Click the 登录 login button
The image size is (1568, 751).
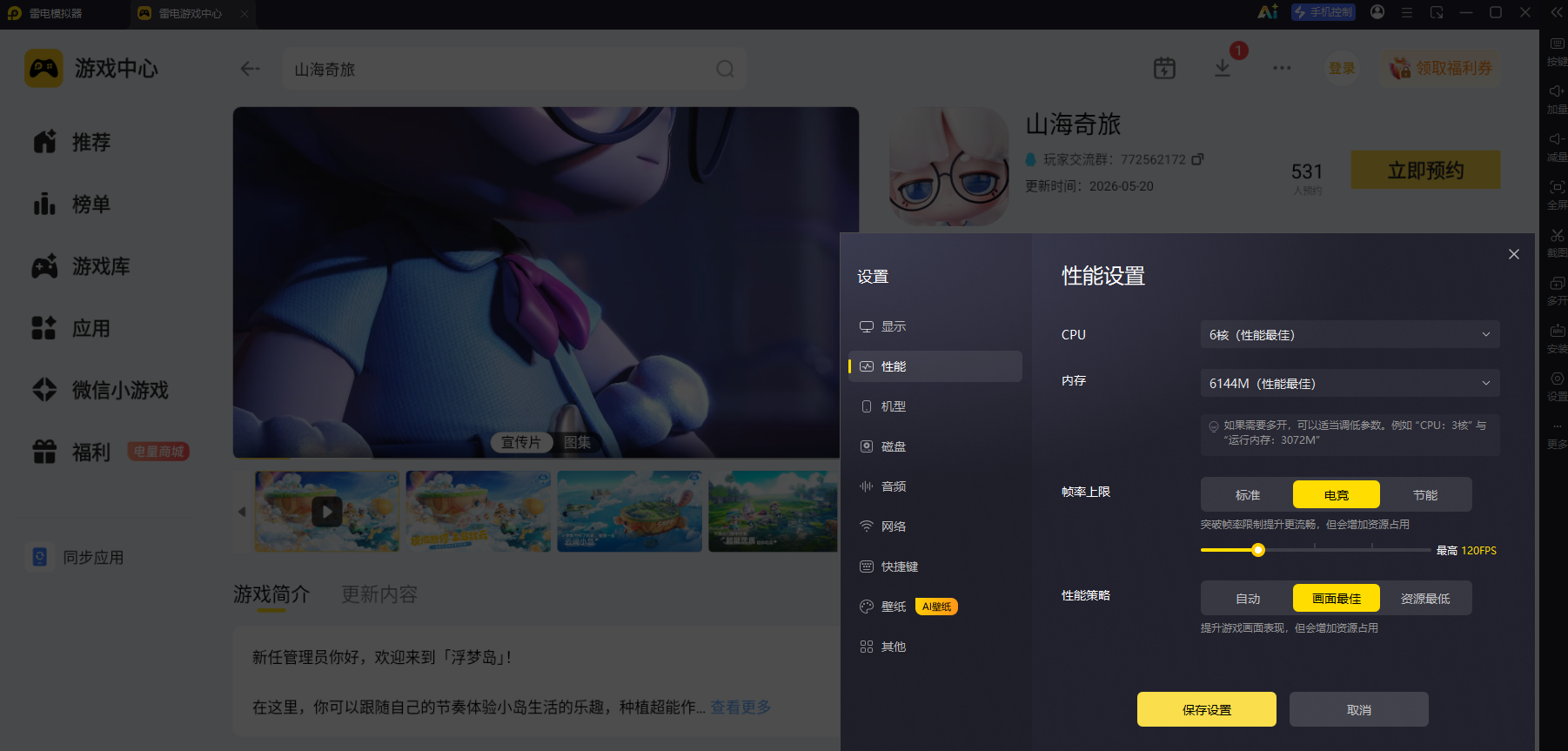[x=1342, y=68]
